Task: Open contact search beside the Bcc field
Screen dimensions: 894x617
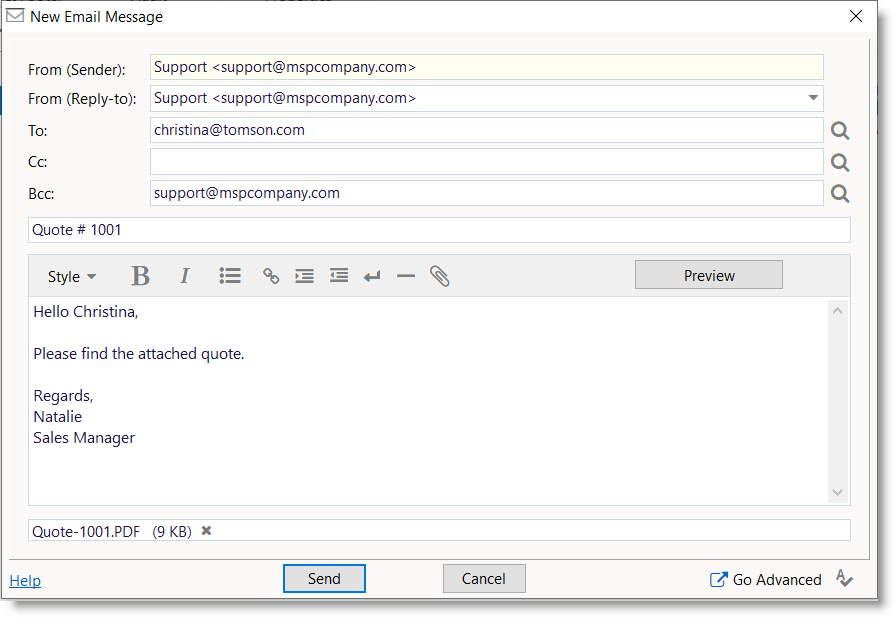Action: tap(840, 194)
